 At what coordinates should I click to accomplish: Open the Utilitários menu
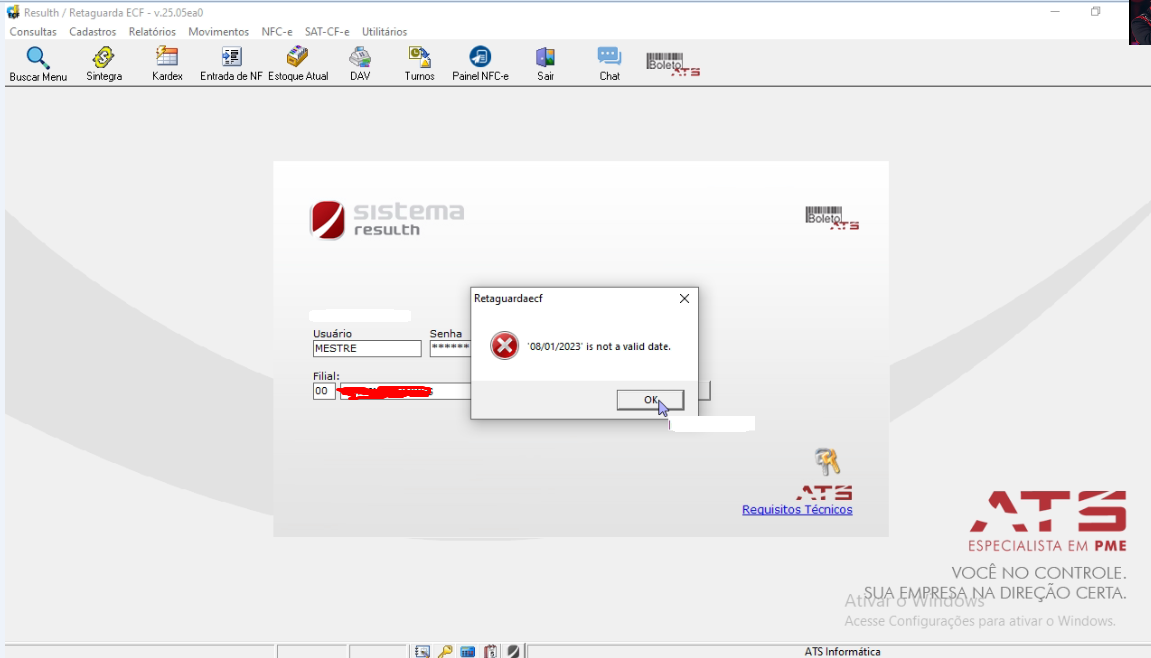tap(384, 32)
